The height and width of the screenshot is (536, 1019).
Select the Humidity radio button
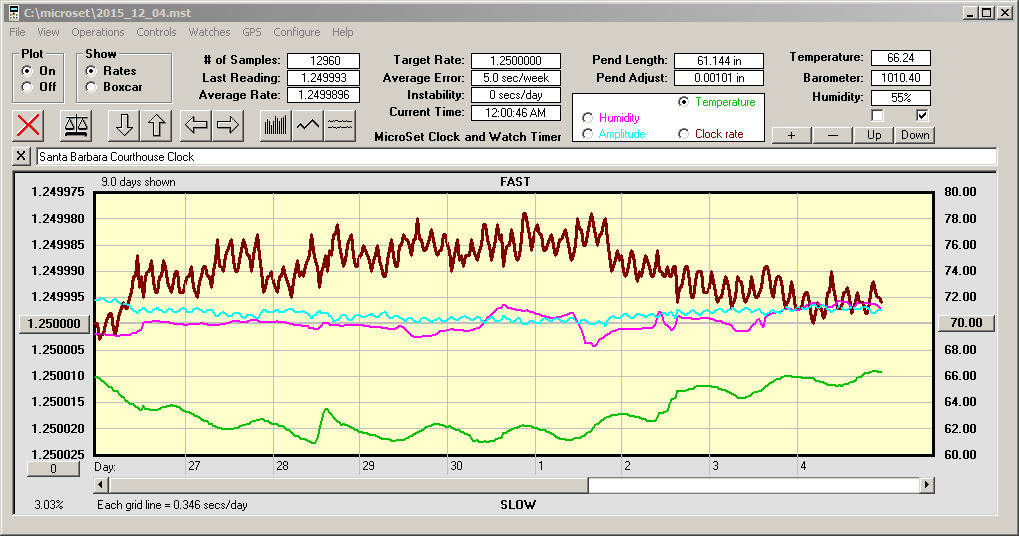click(x=587, y=118)
